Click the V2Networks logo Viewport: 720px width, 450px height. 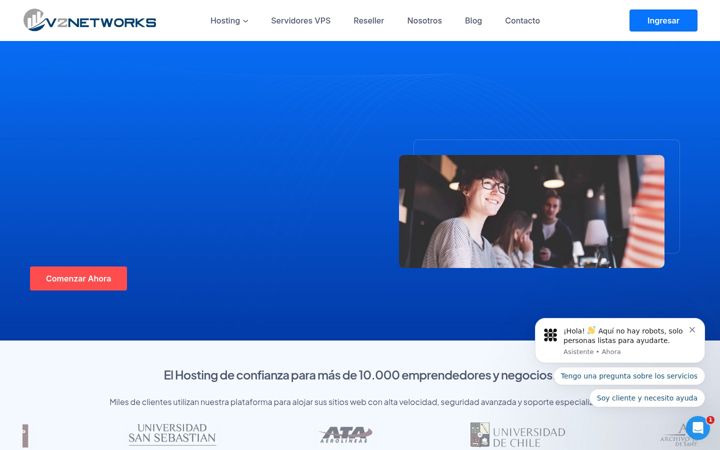[x=90, y=20]
